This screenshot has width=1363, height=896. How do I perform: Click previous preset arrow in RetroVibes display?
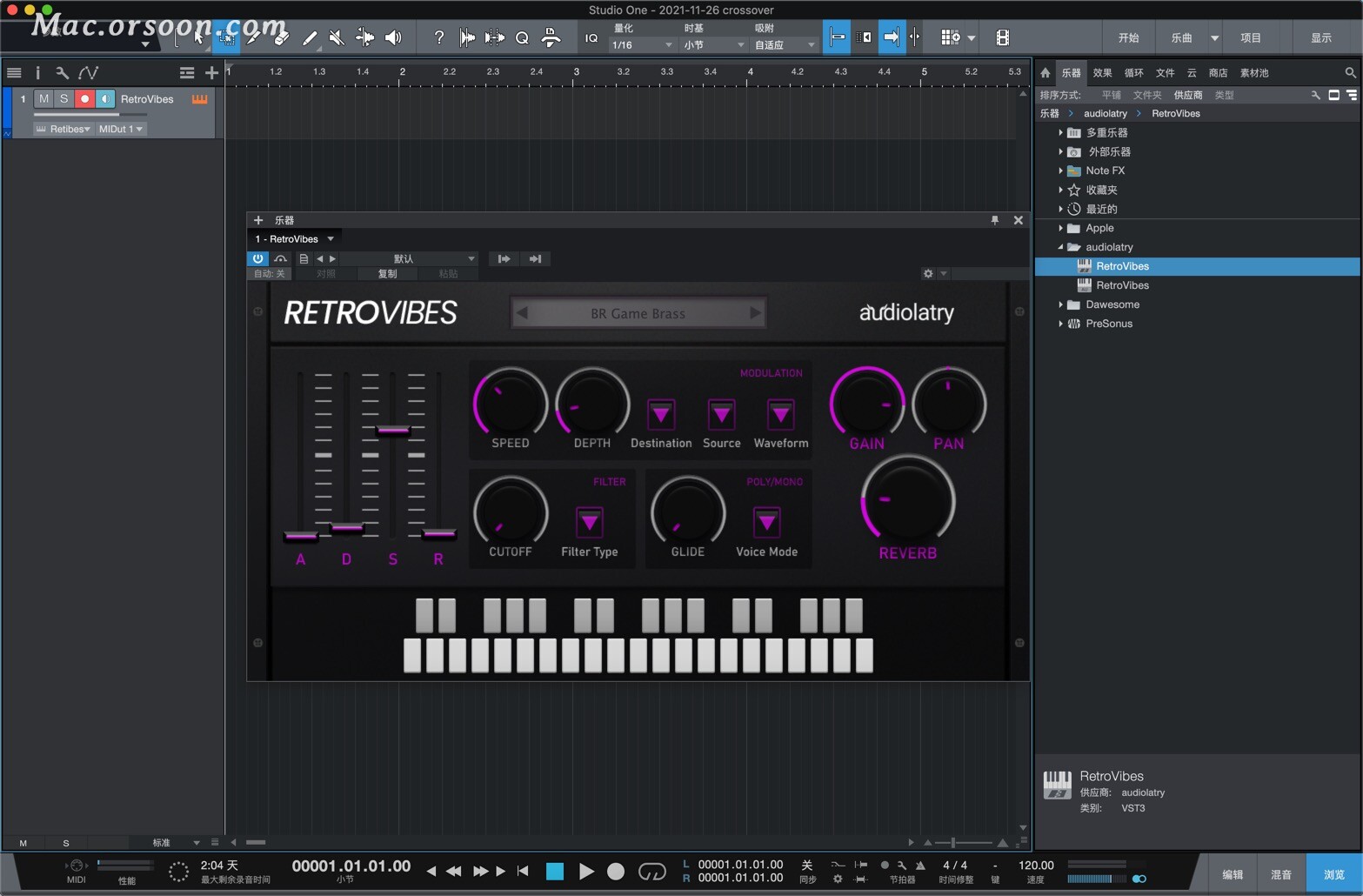[x=522, y=312]
